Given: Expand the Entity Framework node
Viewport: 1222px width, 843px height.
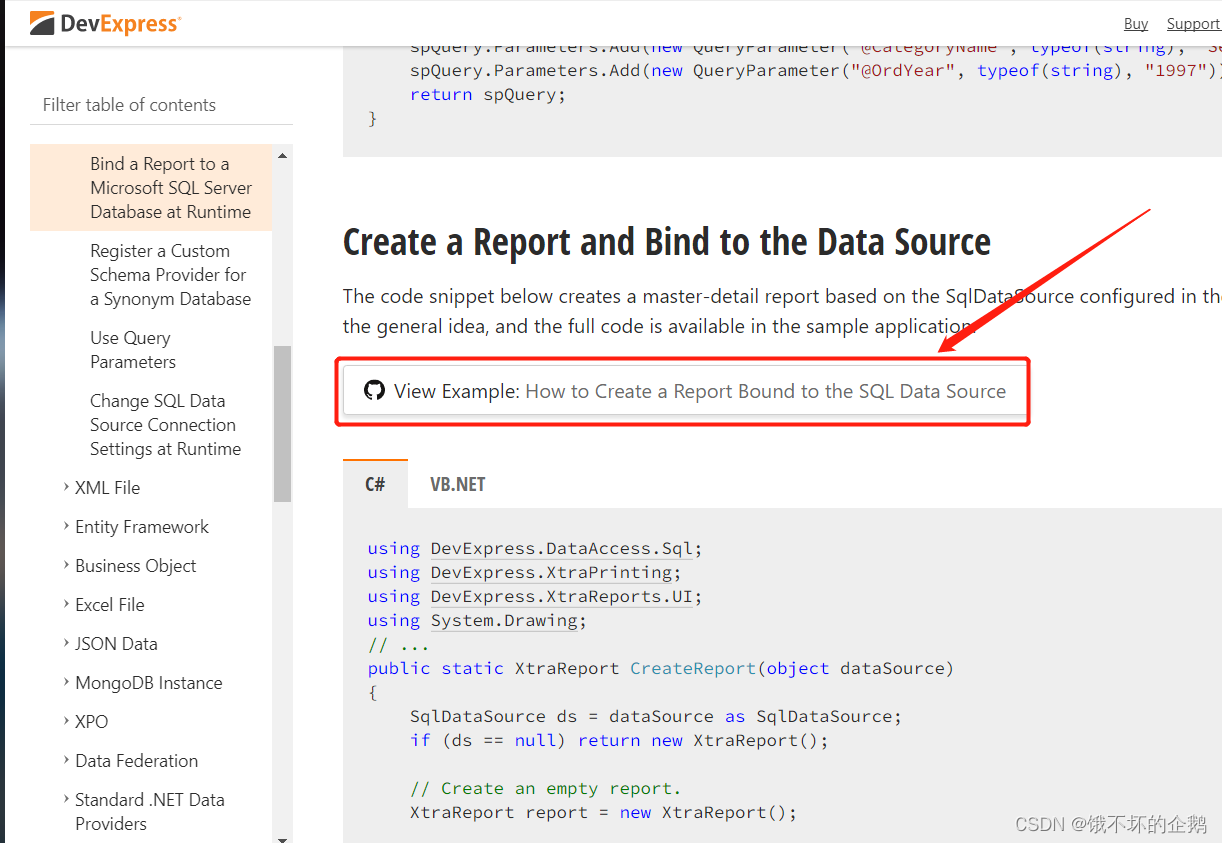Looking at the screenshot, I should coord(66,526).
